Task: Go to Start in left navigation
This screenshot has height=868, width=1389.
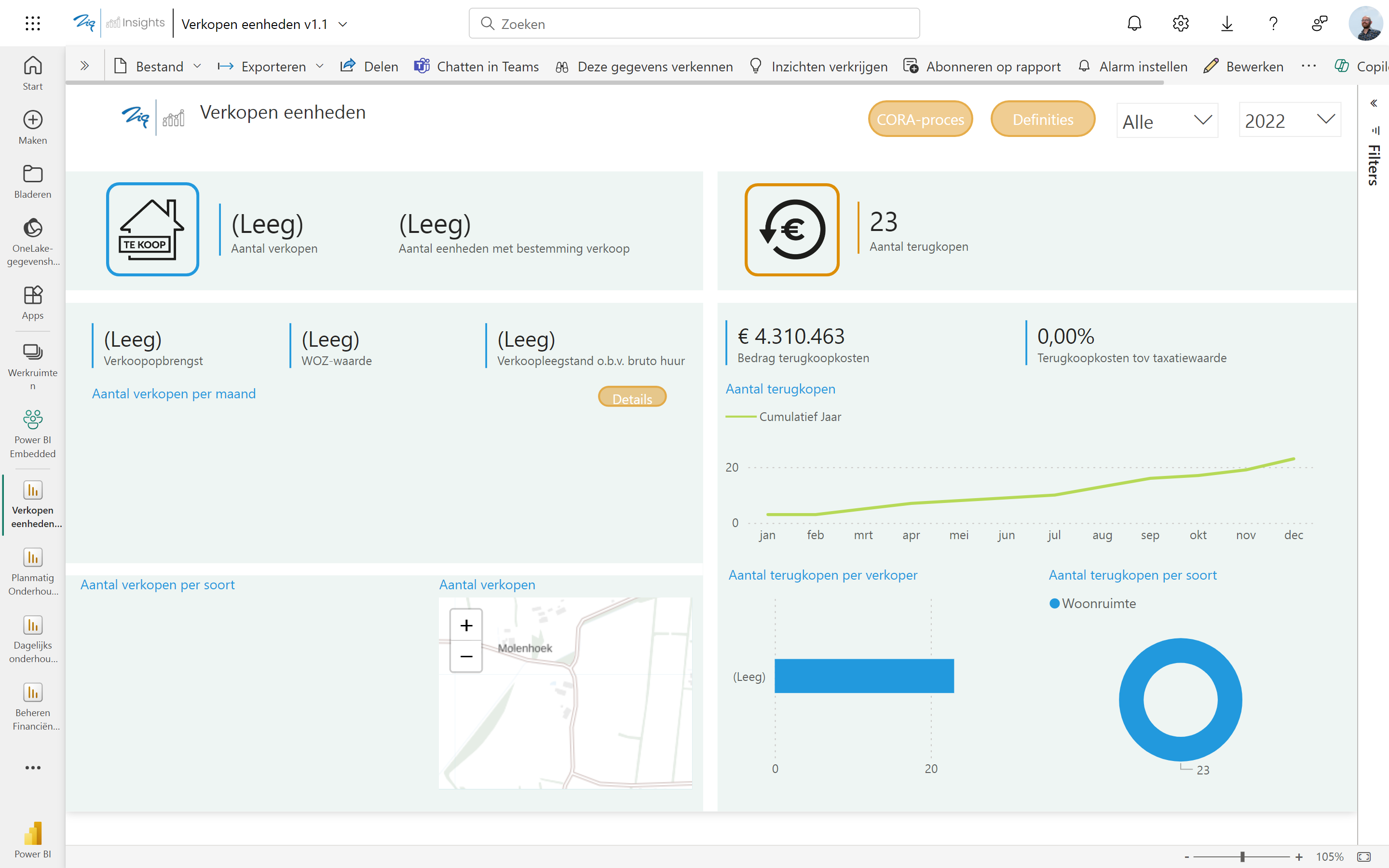Action: (33, 73)
